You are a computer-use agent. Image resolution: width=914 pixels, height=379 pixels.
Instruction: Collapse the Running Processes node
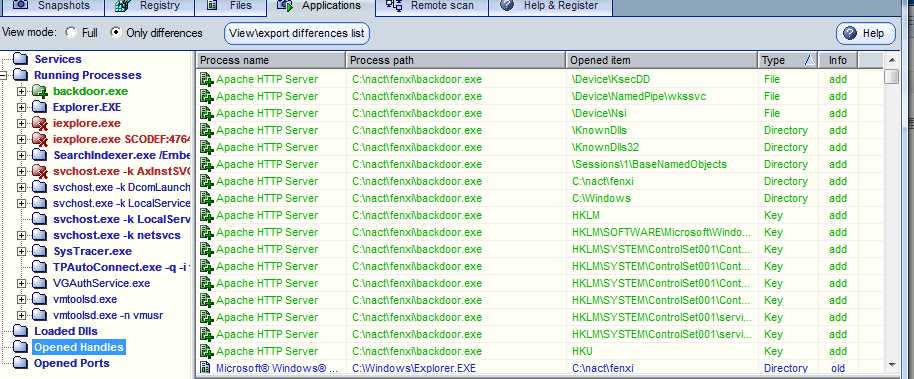(3, 75)
